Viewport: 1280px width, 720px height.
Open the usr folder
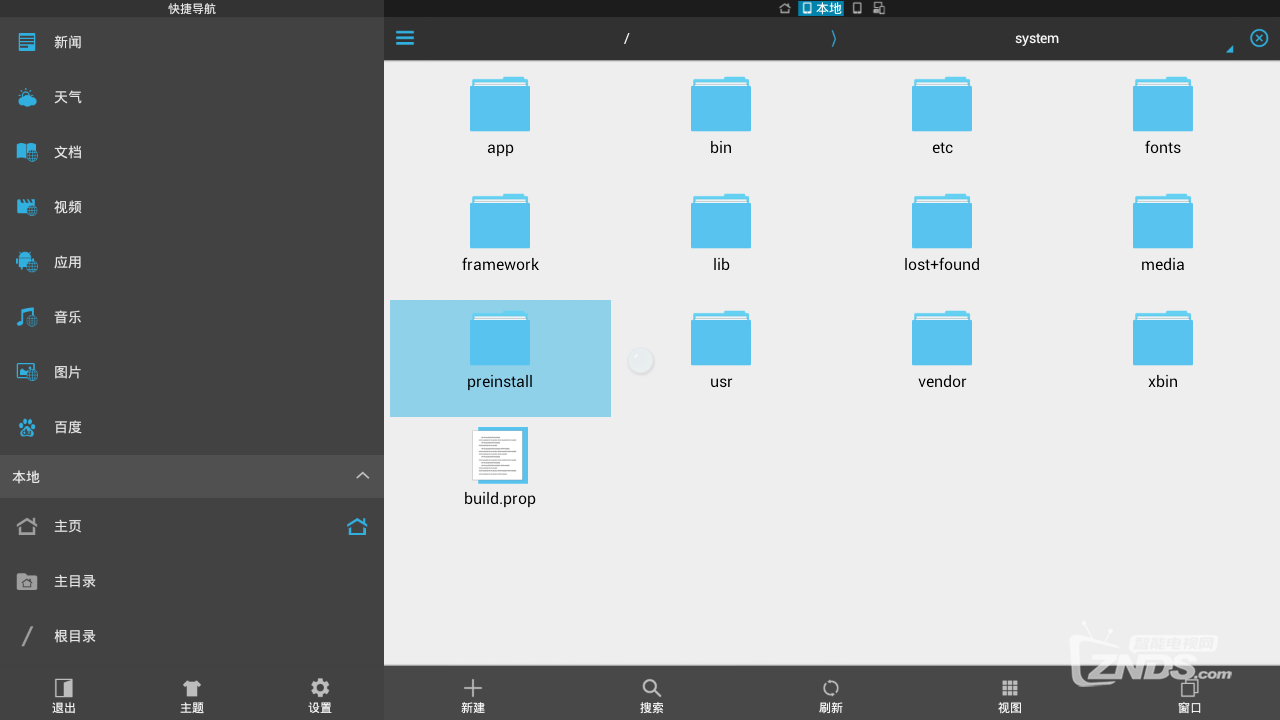[x=721, y=351]
